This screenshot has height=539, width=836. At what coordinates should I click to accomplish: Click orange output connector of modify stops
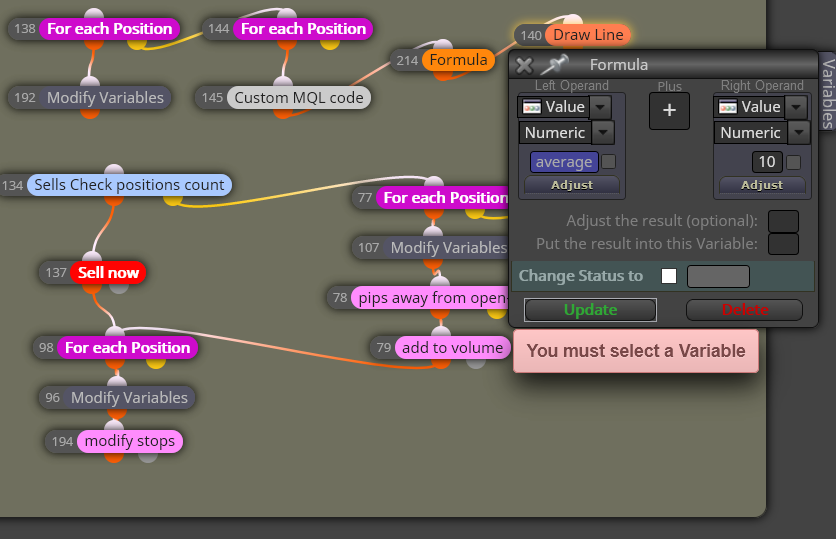pos(114,456)
